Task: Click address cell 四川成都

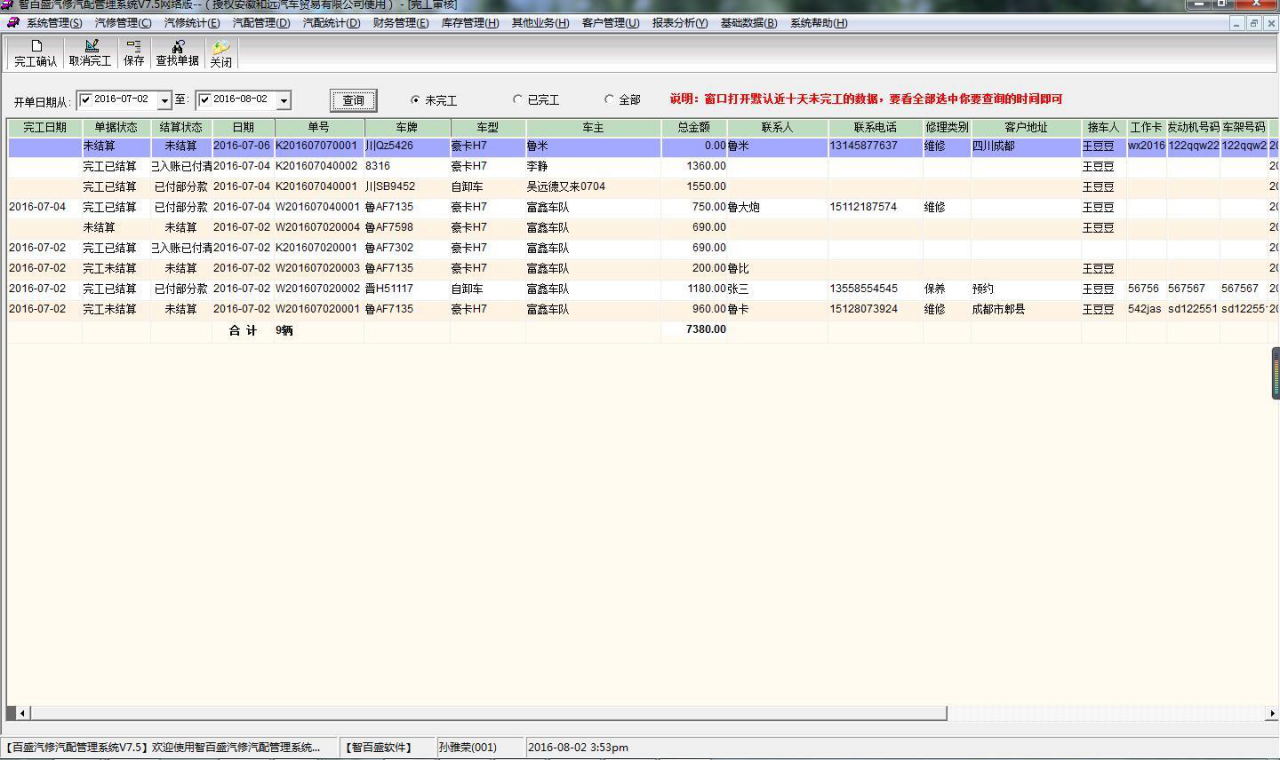Action: coord(993,146)
